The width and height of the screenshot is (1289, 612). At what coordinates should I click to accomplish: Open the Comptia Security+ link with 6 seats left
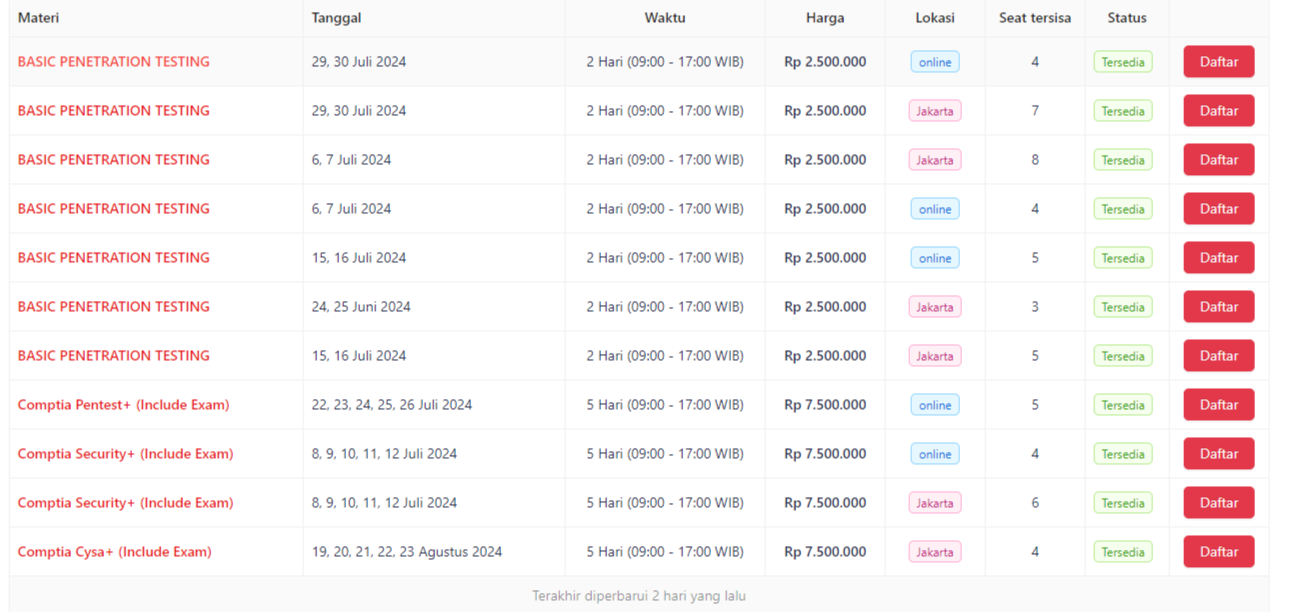125,503
